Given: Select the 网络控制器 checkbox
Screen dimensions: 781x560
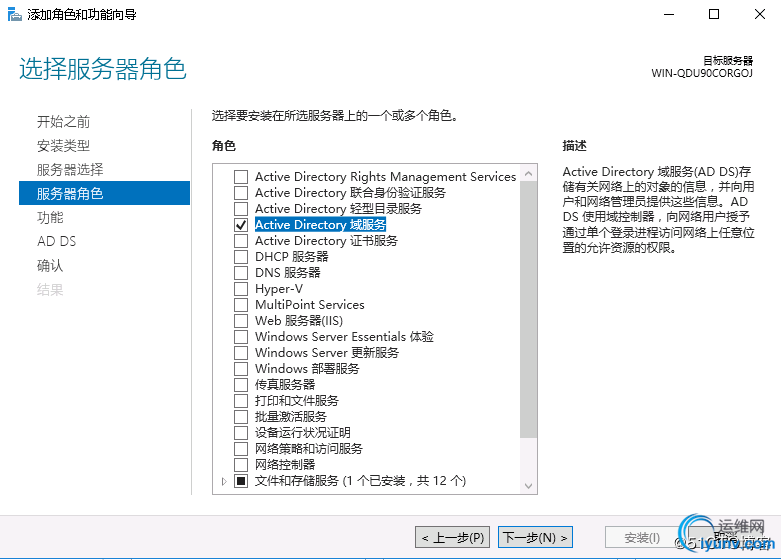Looking at the screenshot, I should [x=241, y=464].
